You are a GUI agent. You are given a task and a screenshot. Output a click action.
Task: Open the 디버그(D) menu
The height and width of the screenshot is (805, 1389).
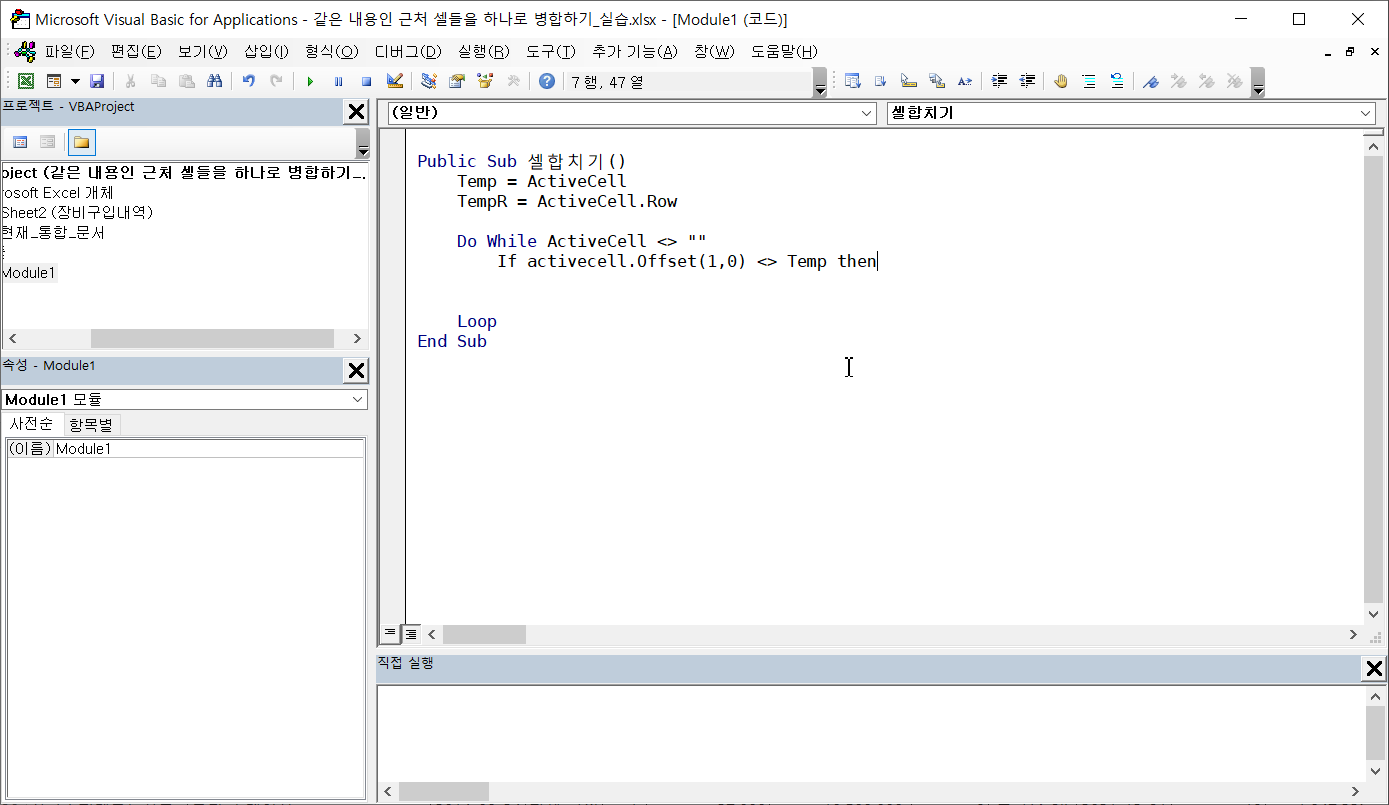(x=408, y=51)
